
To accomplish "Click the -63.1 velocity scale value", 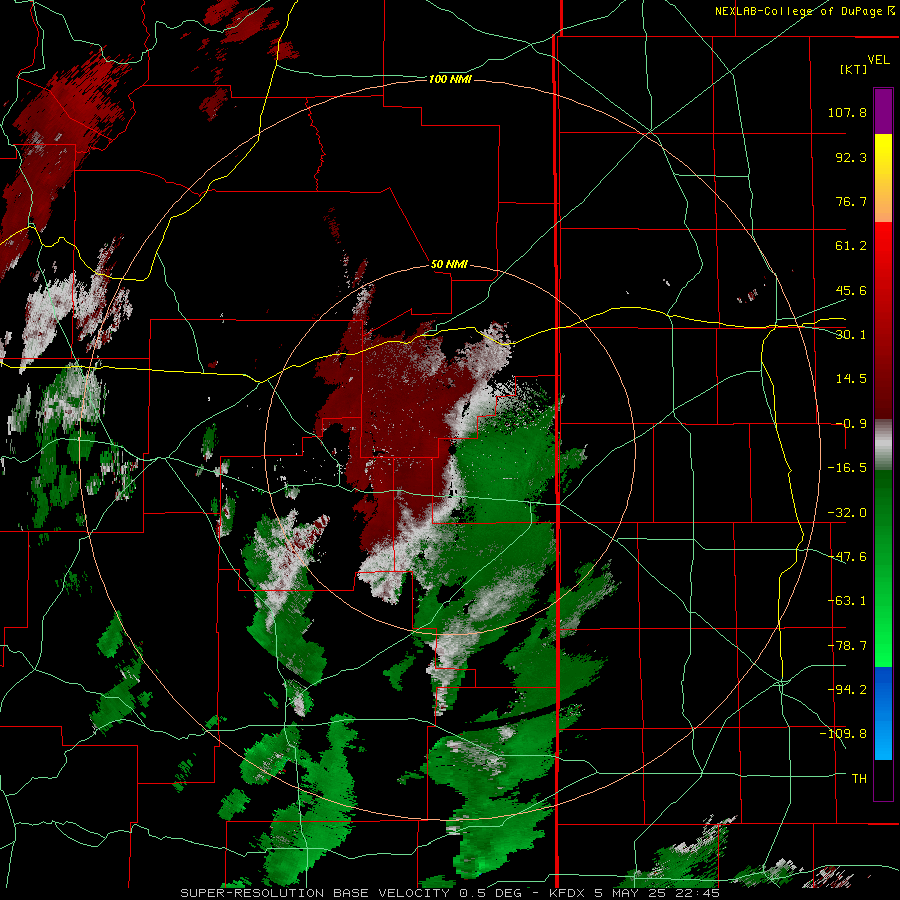I will pos(847,601).
